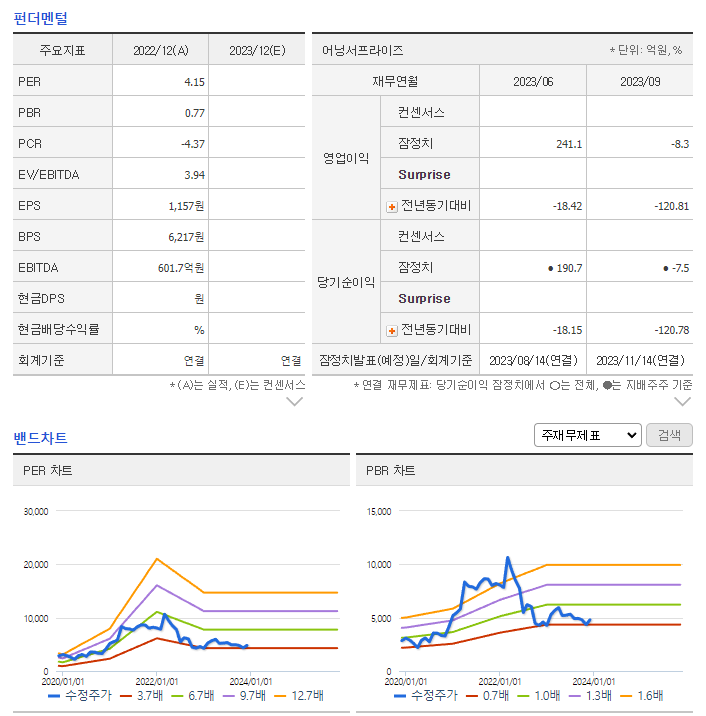Click 영업이익 전년동기대비 value -18.42
The height and width of the screenshot is (716, 706).
point(567,206)
